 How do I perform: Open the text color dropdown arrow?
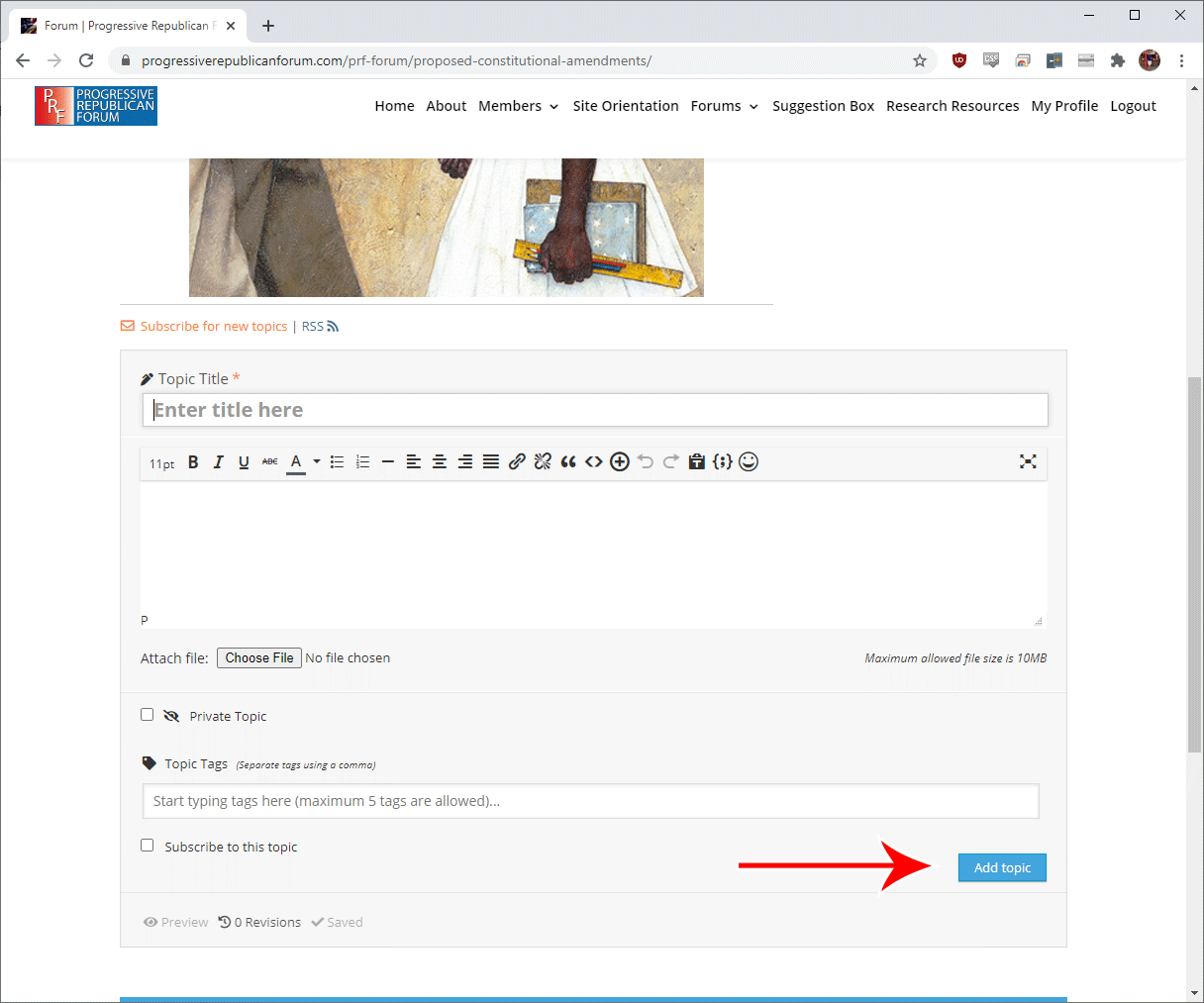(x=317, y=461)
